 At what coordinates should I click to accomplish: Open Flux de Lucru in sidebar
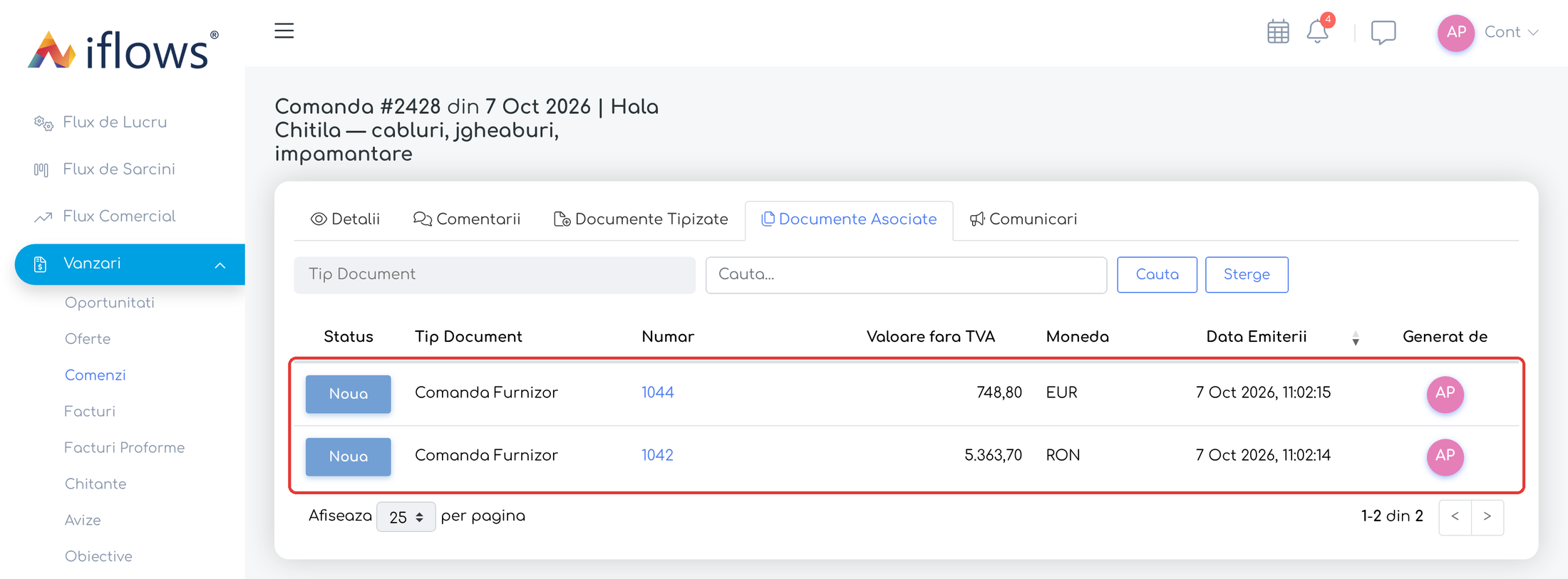[115, 122]
